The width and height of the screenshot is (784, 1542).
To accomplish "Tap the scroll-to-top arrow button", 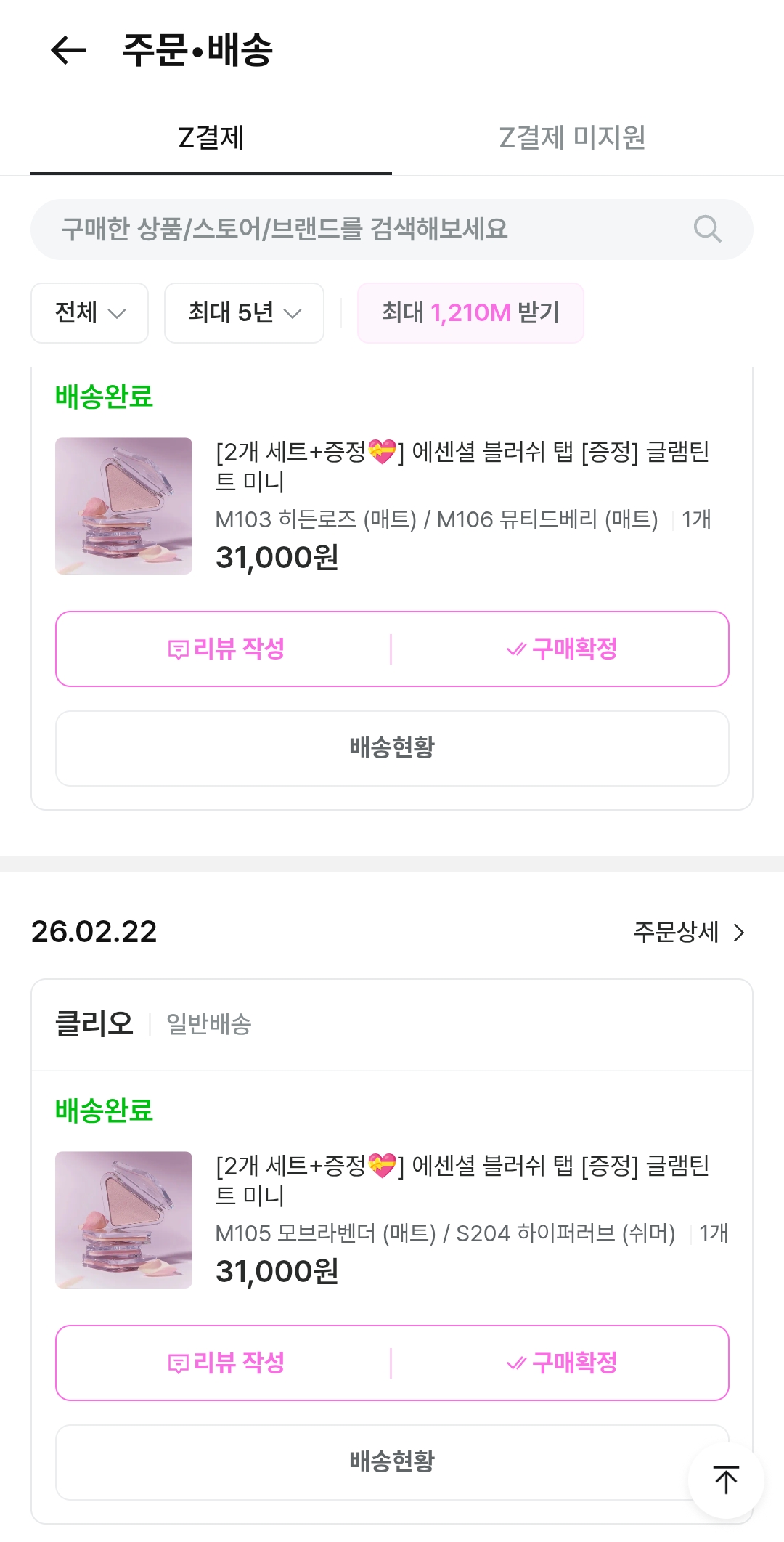I will (725, 1480).
